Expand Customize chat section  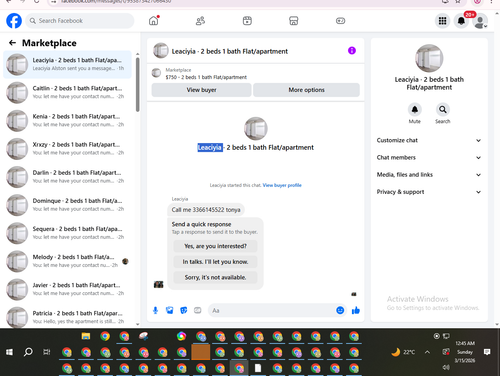pyautogui.click(x=429, y=140)
